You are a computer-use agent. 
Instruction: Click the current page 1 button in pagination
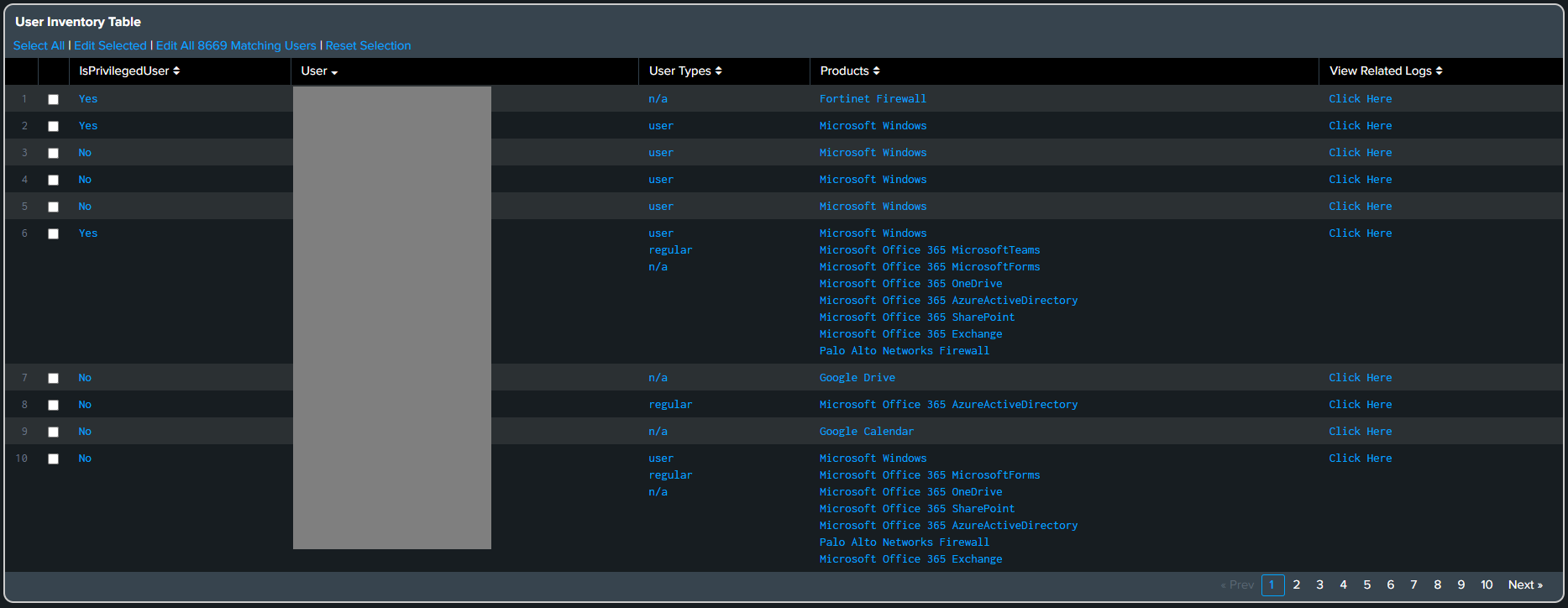(x=1272, y=585)
